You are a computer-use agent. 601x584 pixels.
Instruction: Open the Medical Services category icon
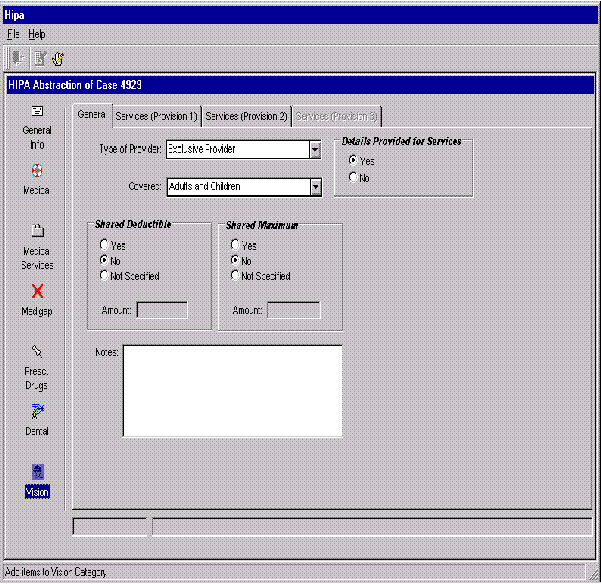[x=37, y=231]
